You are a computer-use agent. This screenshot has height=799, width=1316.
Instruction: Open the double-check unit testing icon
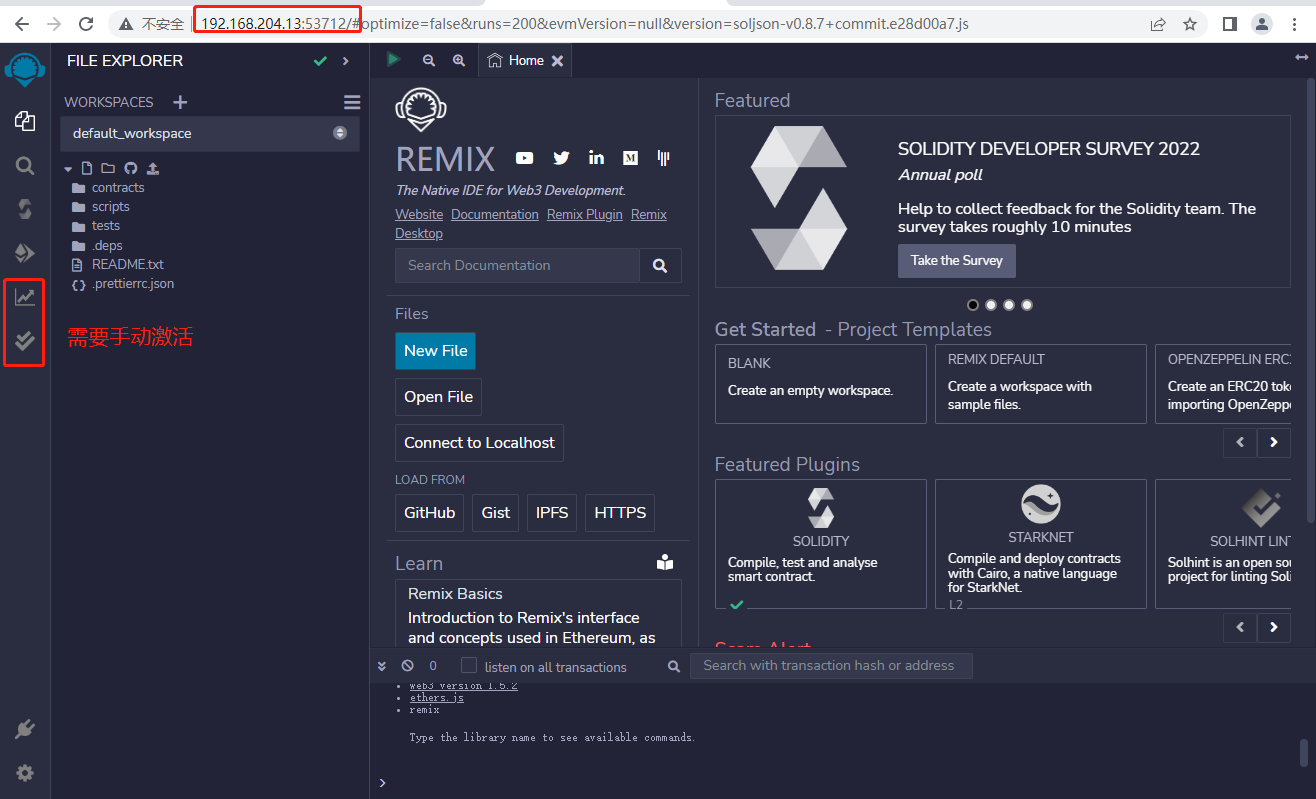pos(25,342)
